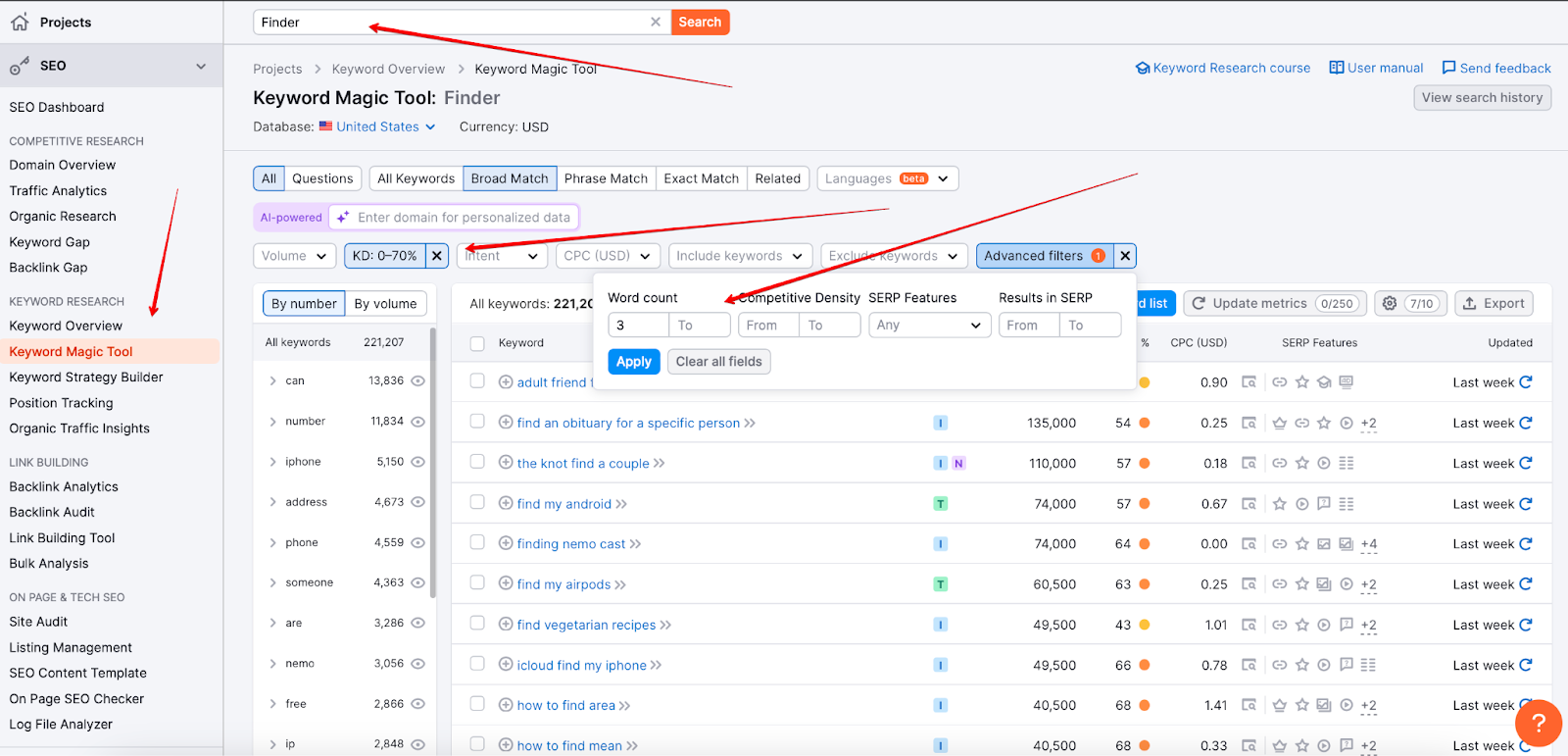Click the orange help question mark bubble

(1539, 724)
